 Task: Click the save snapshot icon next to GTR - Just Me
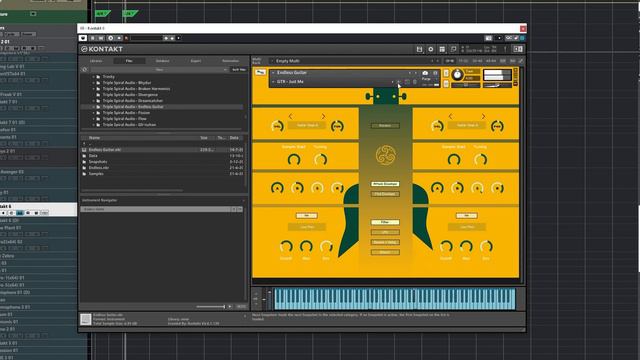pos(407,82)
